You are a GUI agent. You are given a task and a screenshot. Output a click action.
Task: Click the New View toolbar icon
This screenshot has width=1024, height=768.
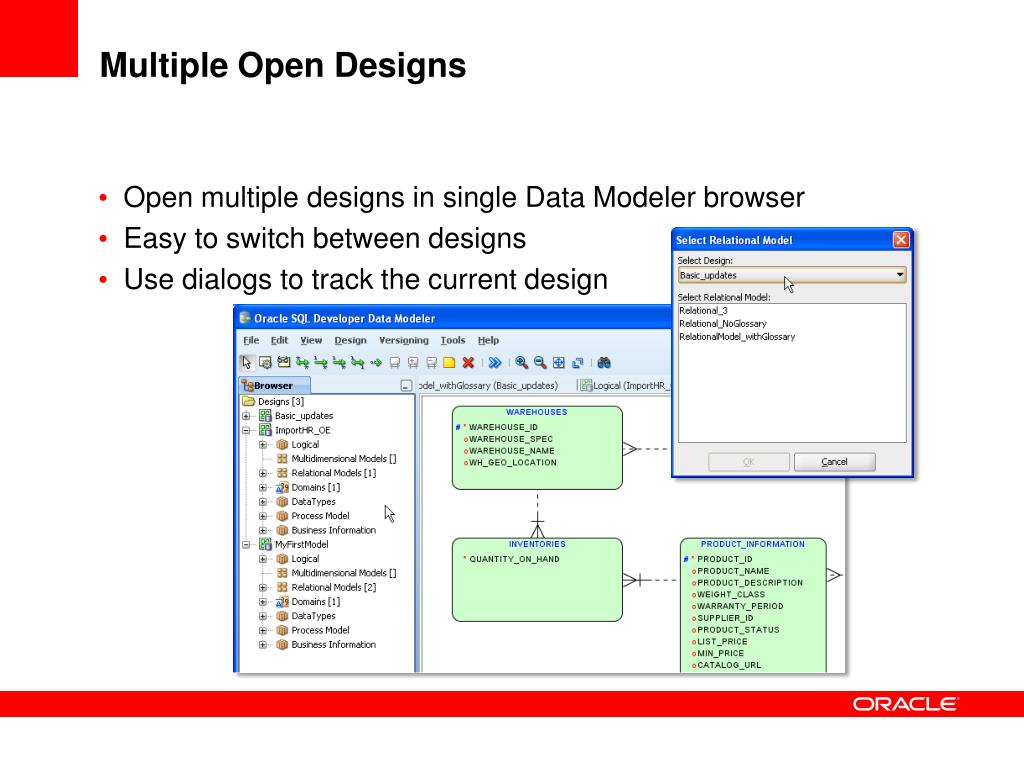[283, 362]
